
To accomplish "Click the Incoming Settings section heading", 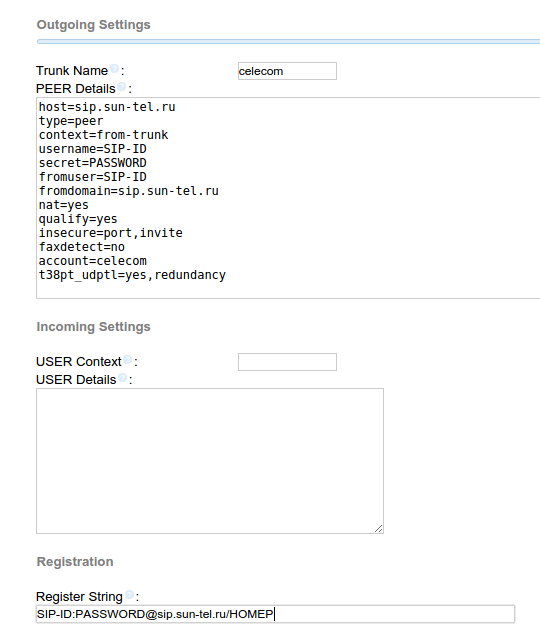I will point(93,326).
